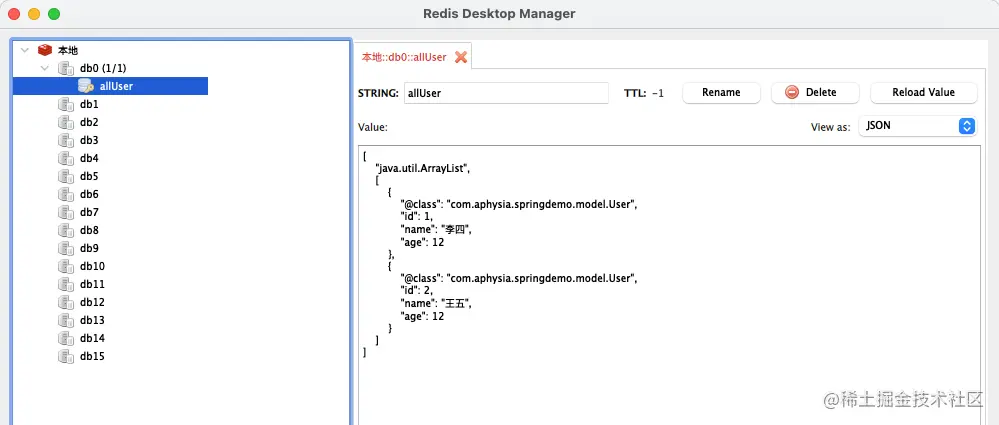
Task: Open the View as JSON dropdown
Action: pyautogui.click(x=917, y=126)
